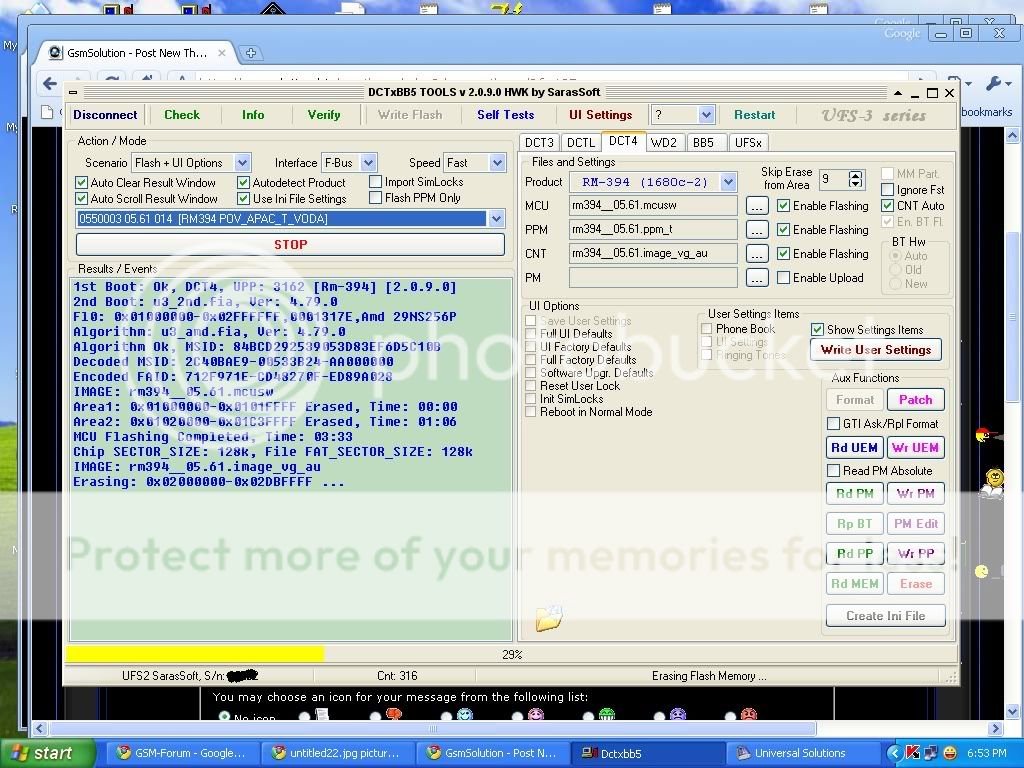Screen dimensions: 1024x768
Task: Switch to BB5 tab
Action: point(703,142)
